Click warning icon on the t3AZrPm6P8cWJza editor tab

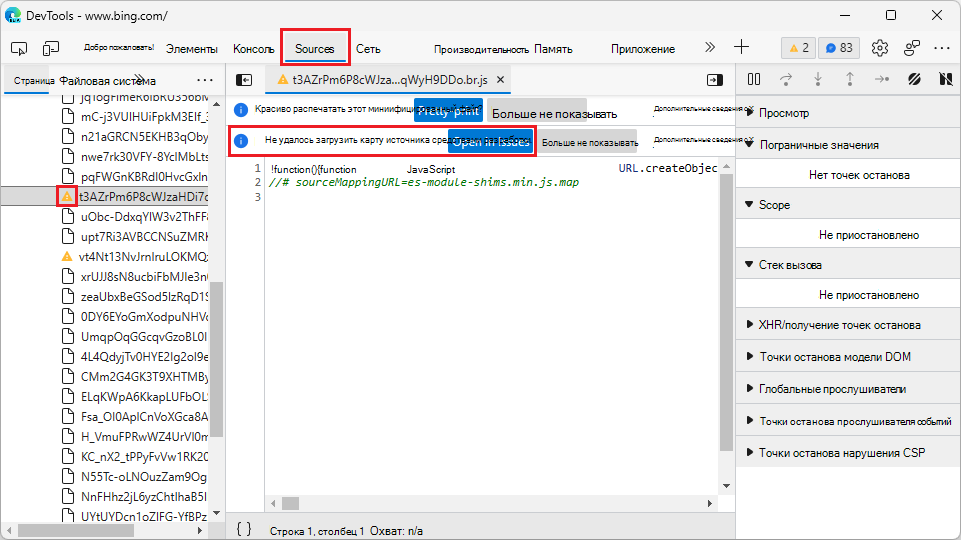pos(283,80)
